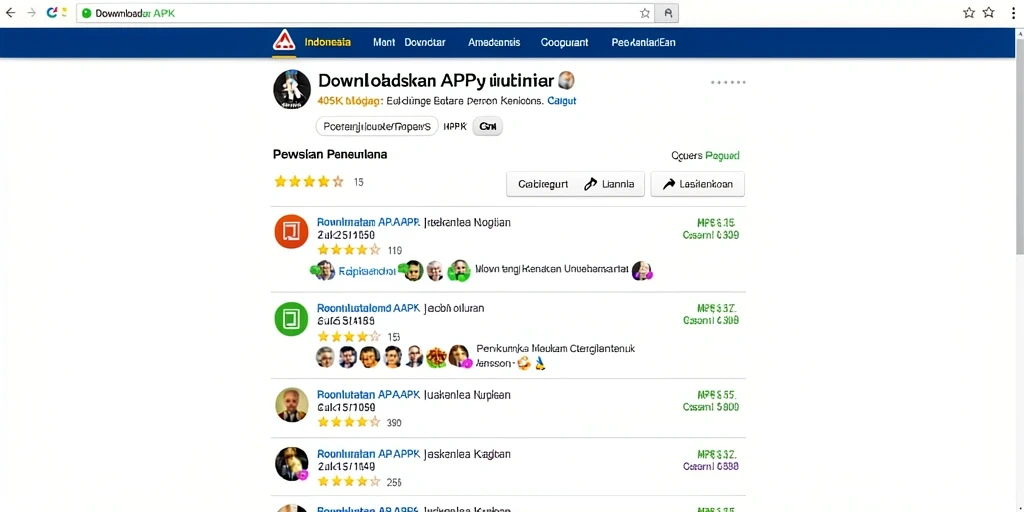Select the Poerenjticuote/Fropers pill tag
Viewport: 1024px width, 512px height.
click(376, 127)
